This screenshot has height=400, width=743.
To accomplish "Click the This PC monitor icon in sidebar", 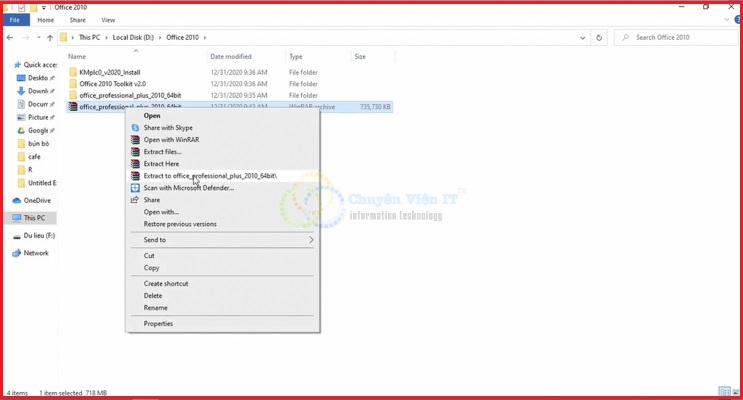I will (x=17, y=218).
